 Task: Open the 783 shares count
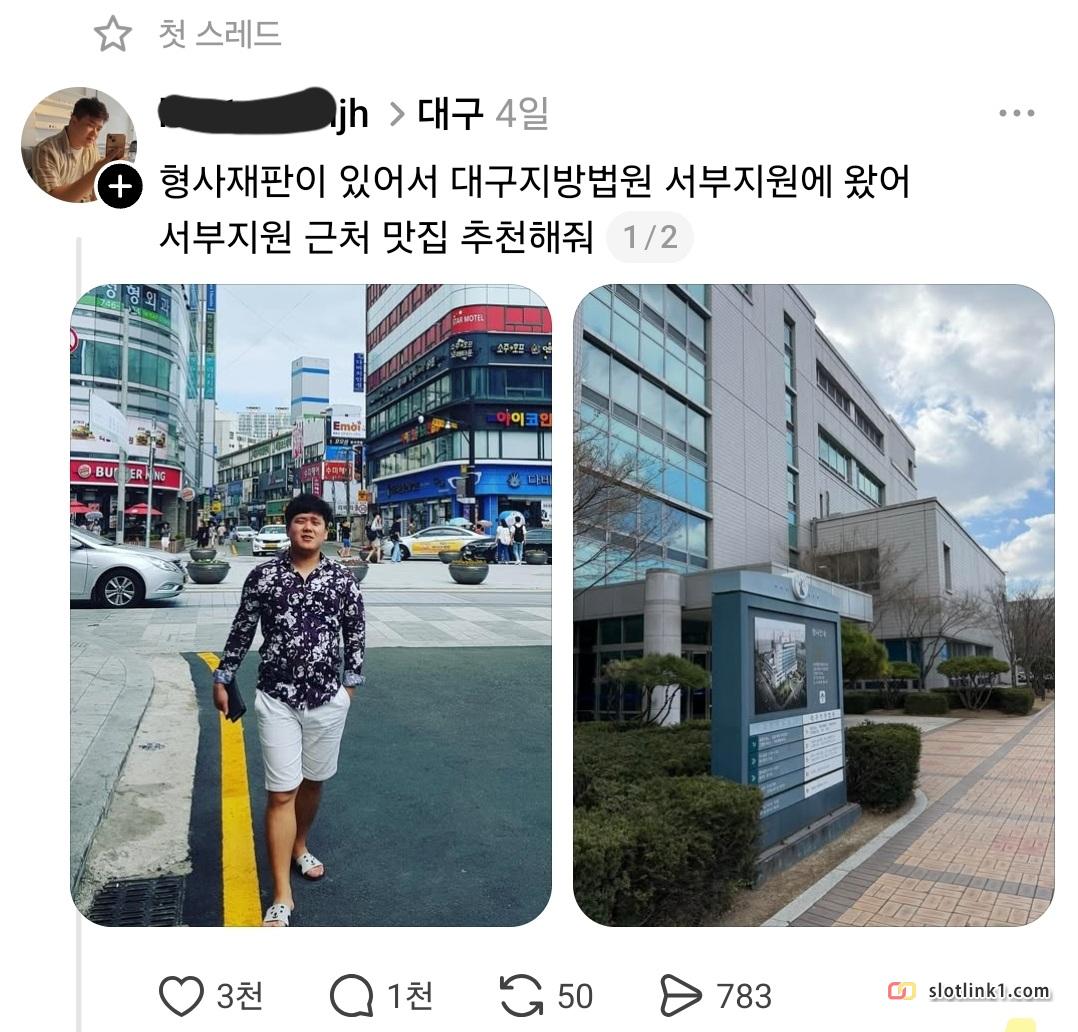click(744, 996)
